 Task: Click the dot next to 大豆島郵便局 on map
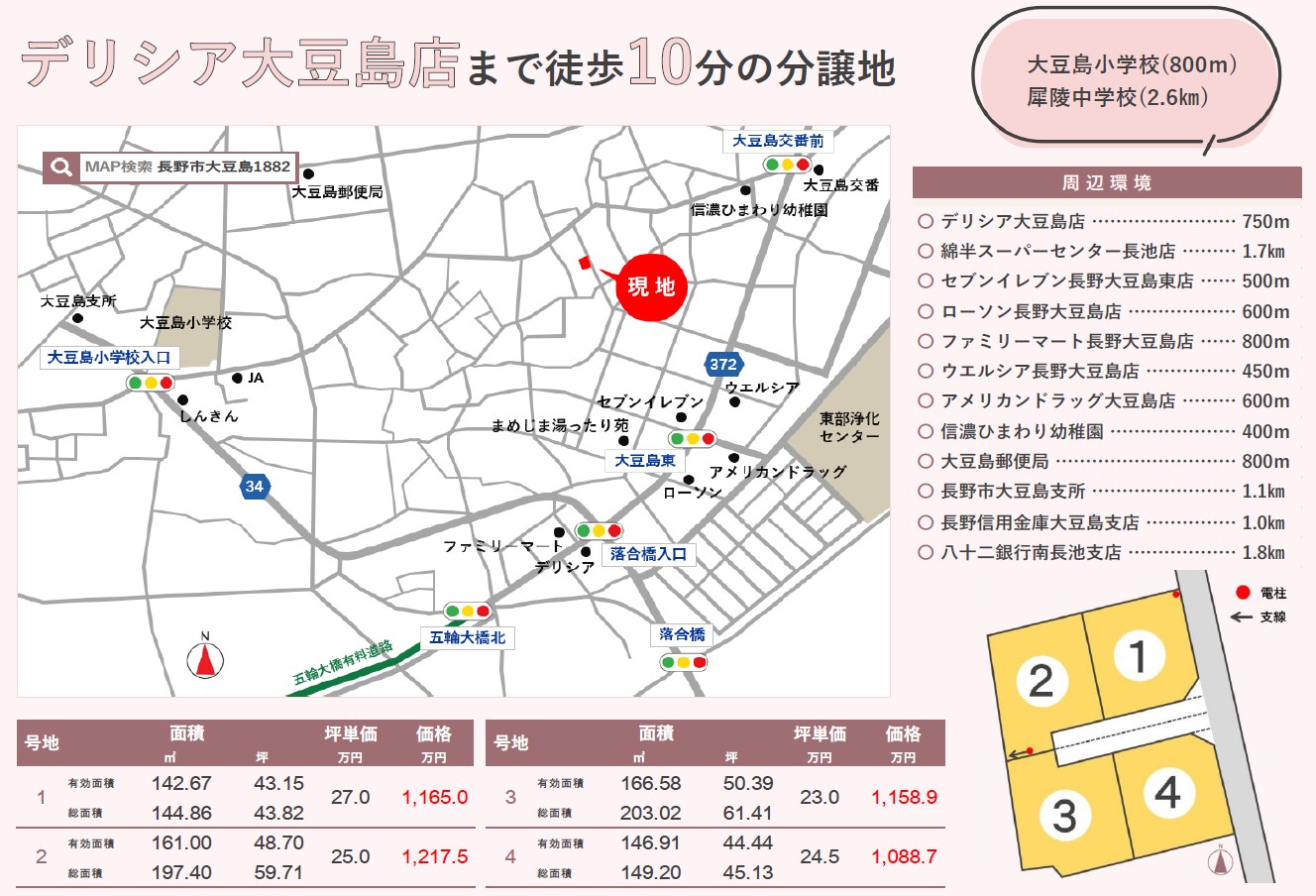point(308,173)
